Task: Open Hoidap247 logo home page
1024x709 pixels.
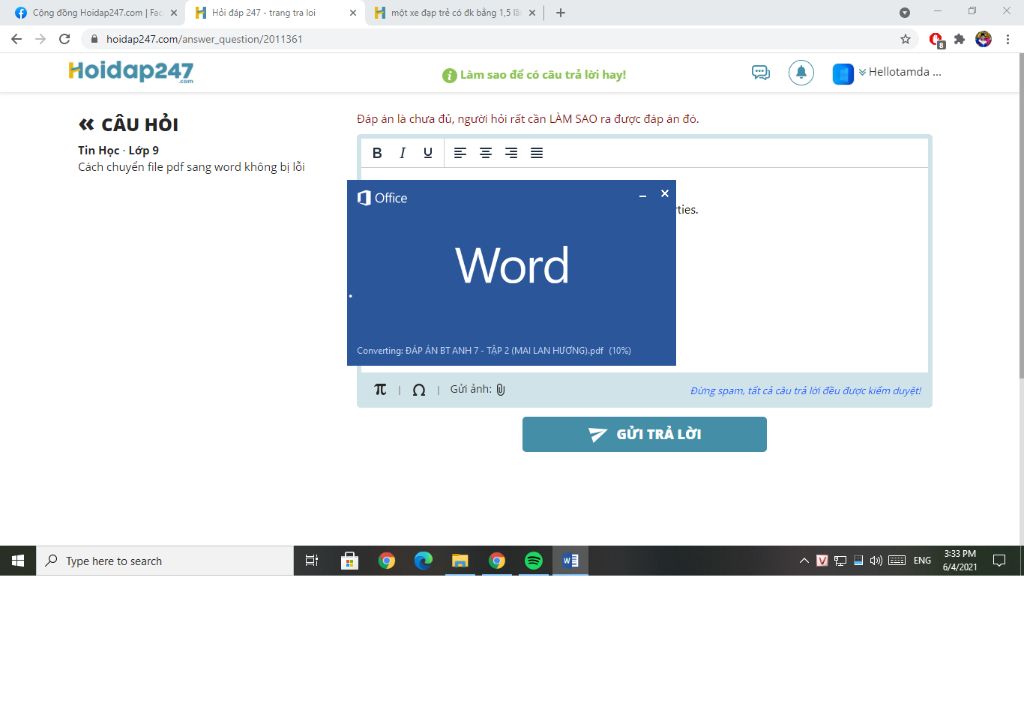Action: tap(131, 71)
